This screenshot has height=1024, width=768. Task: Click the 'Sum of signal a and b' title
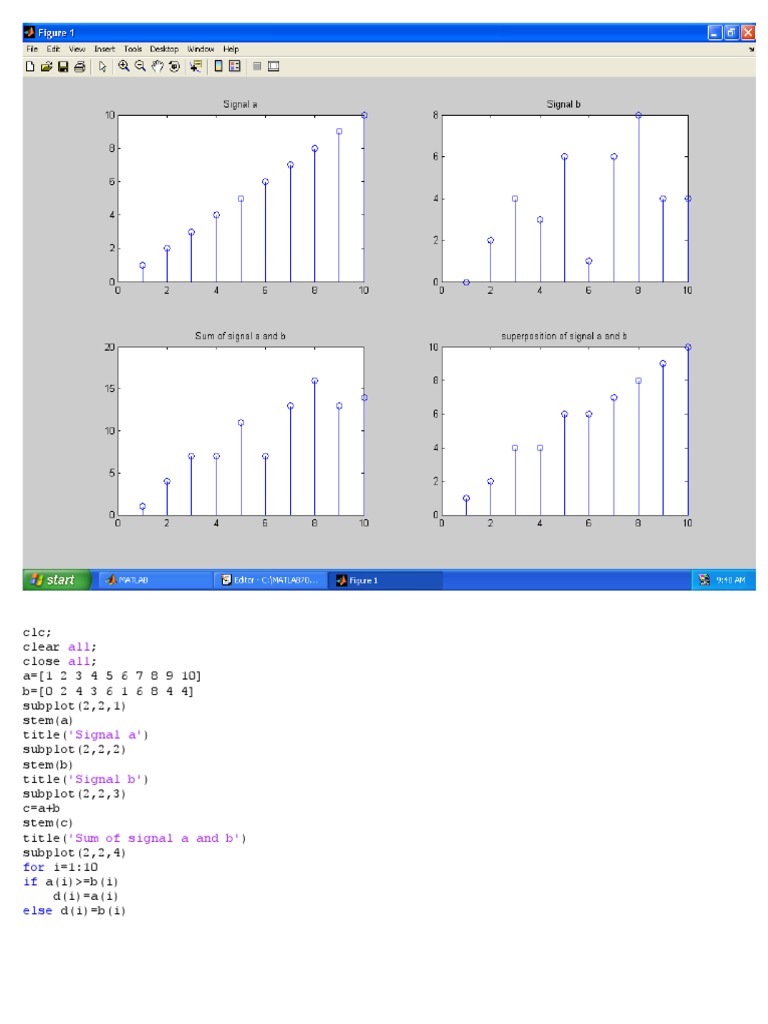tap(240, 336)
